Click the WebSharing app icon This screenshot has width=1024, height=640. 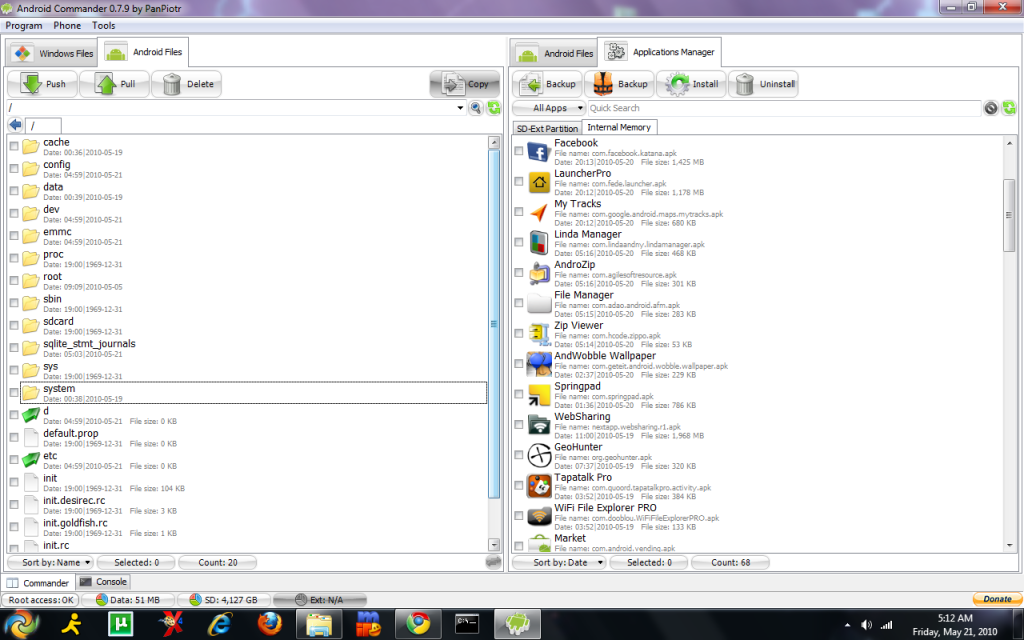tap(539, 425)
